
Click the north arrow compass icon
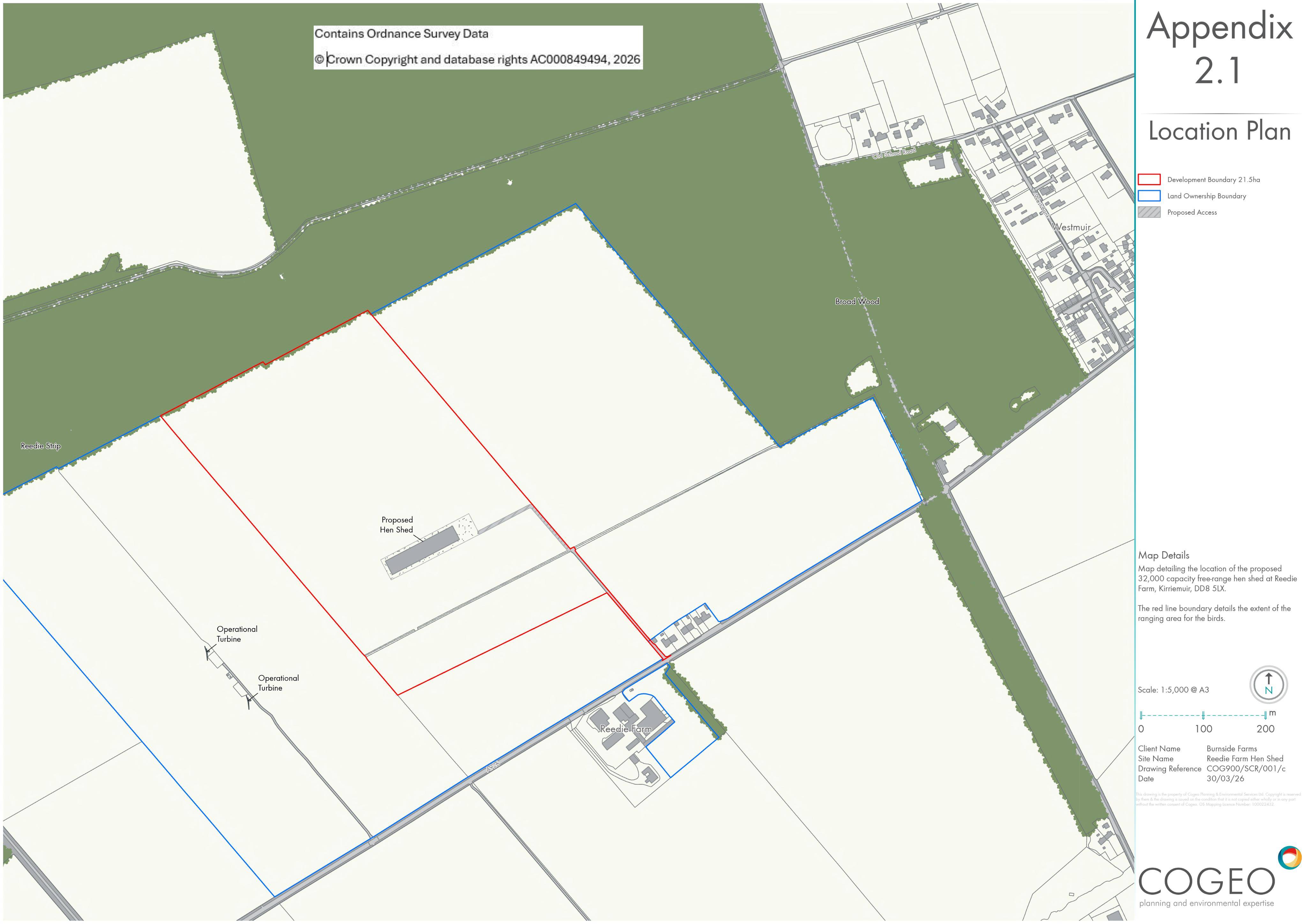click(1268, 684)
